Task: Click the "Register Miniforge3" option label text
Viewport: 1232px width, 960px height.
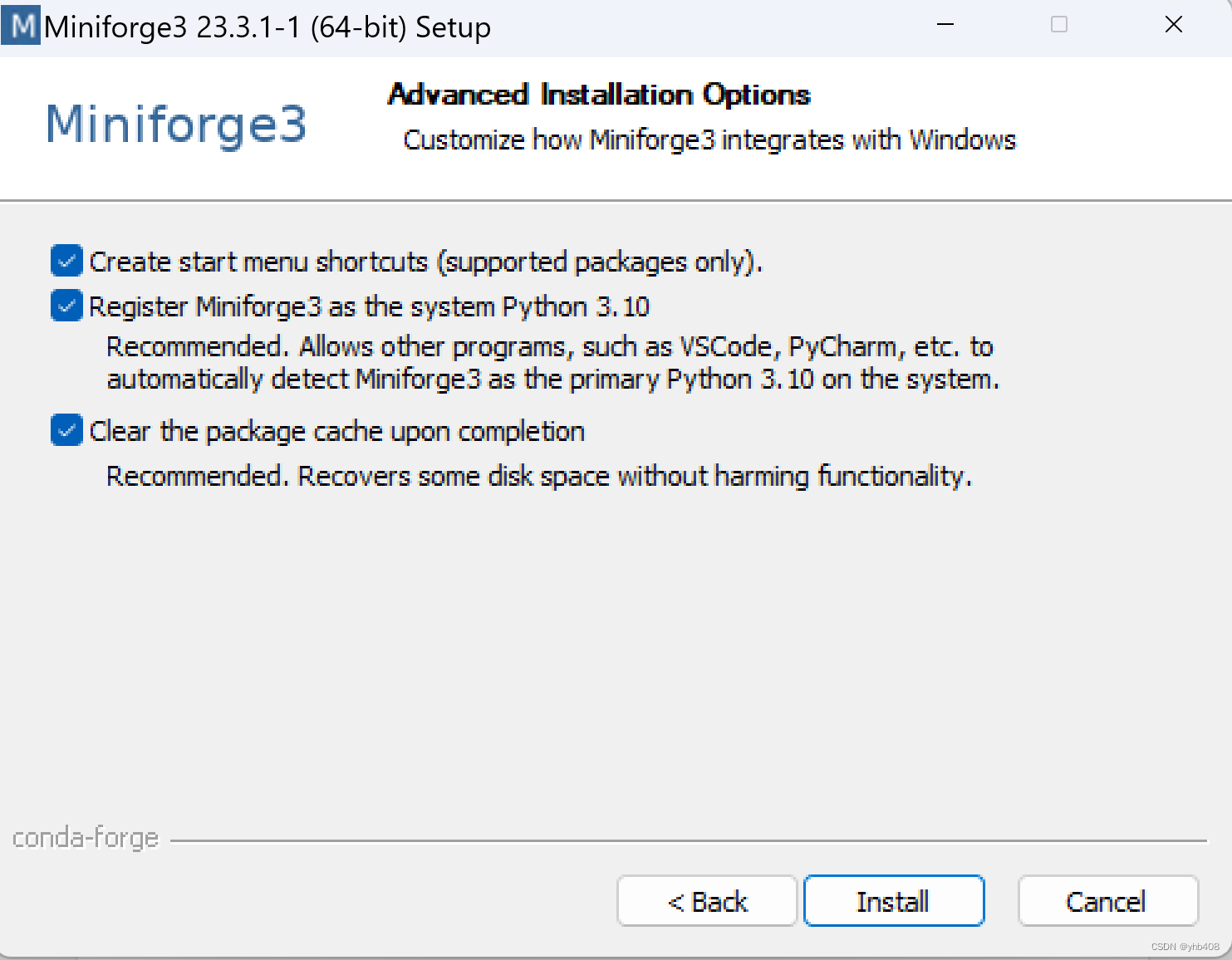Action: pos(370,306)
